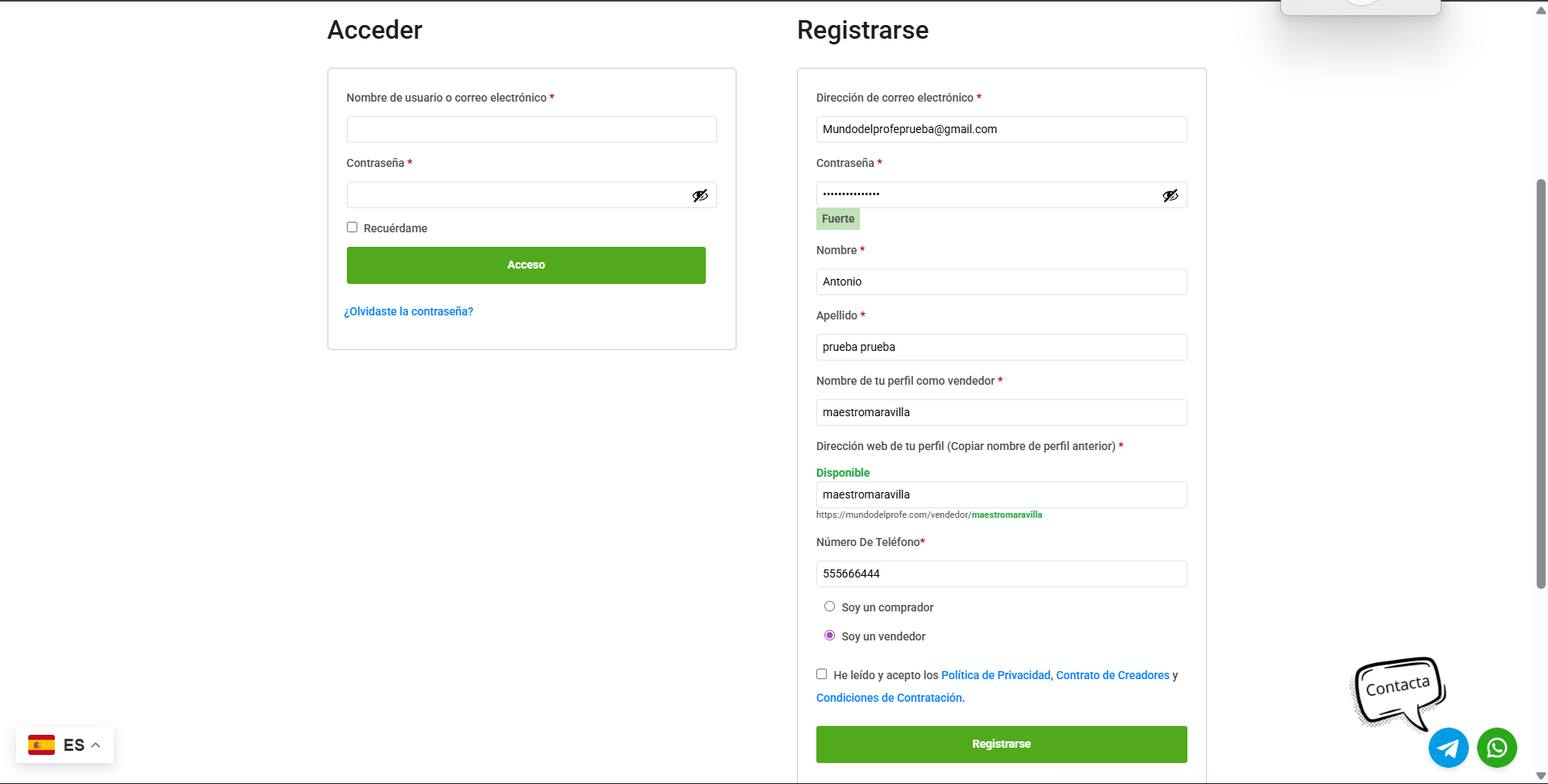Image resolution: width=1548 pixels, height=784 pixels.
Task: Open the Condiciones de Contratación link
Action: point(889,698)
